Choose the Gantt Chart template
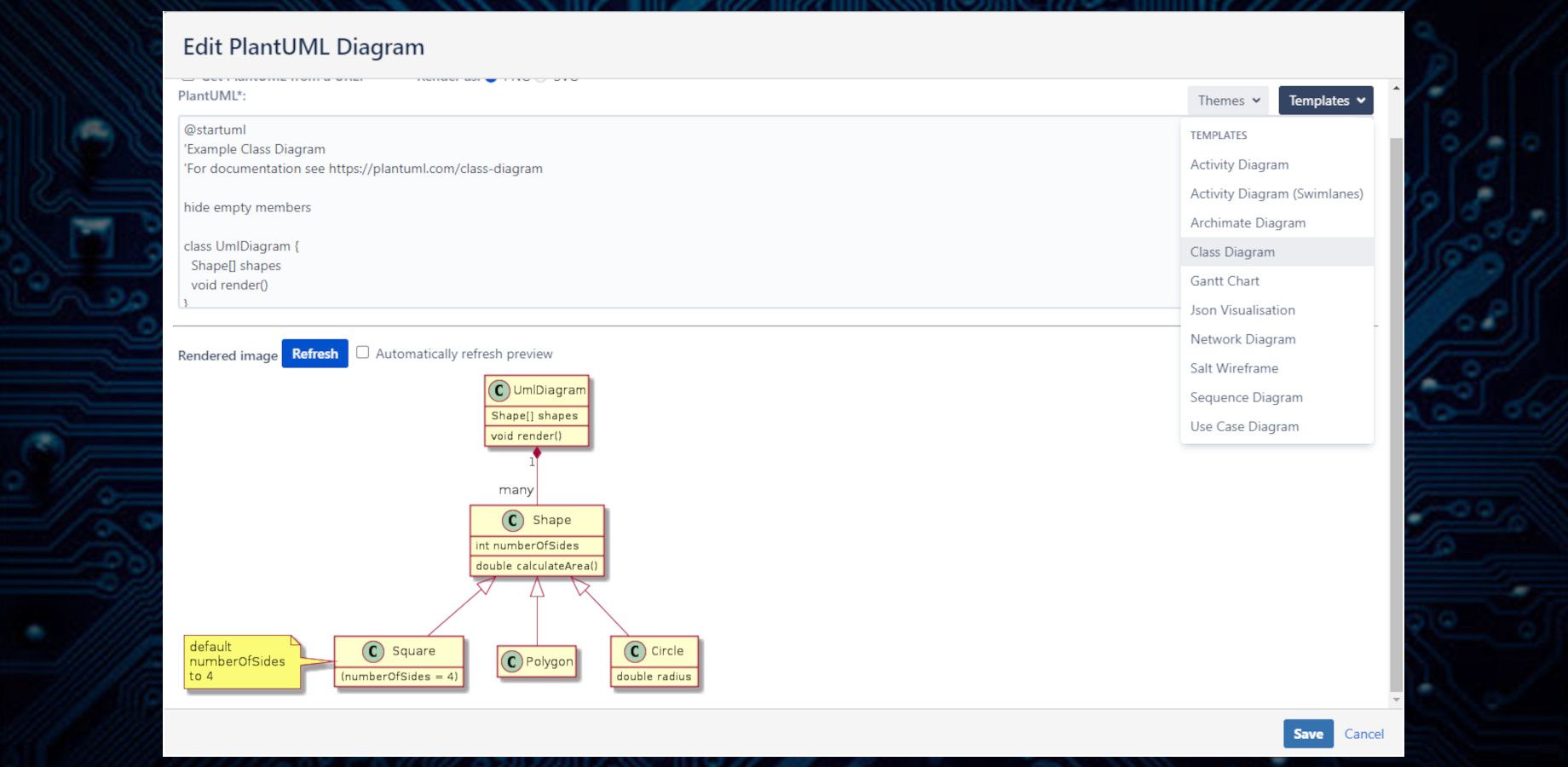1568x767 pixels. [1225, 280]
